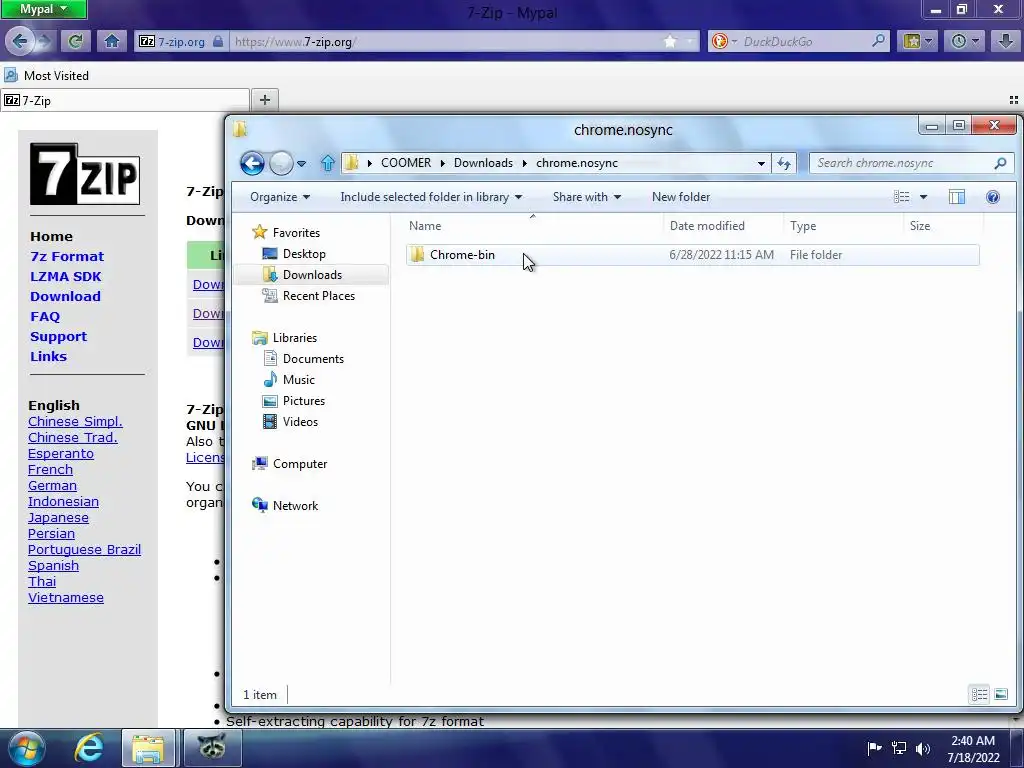Switch site language to German
This screenshot has width=1024, height=768.
click(x=52, y=485)
